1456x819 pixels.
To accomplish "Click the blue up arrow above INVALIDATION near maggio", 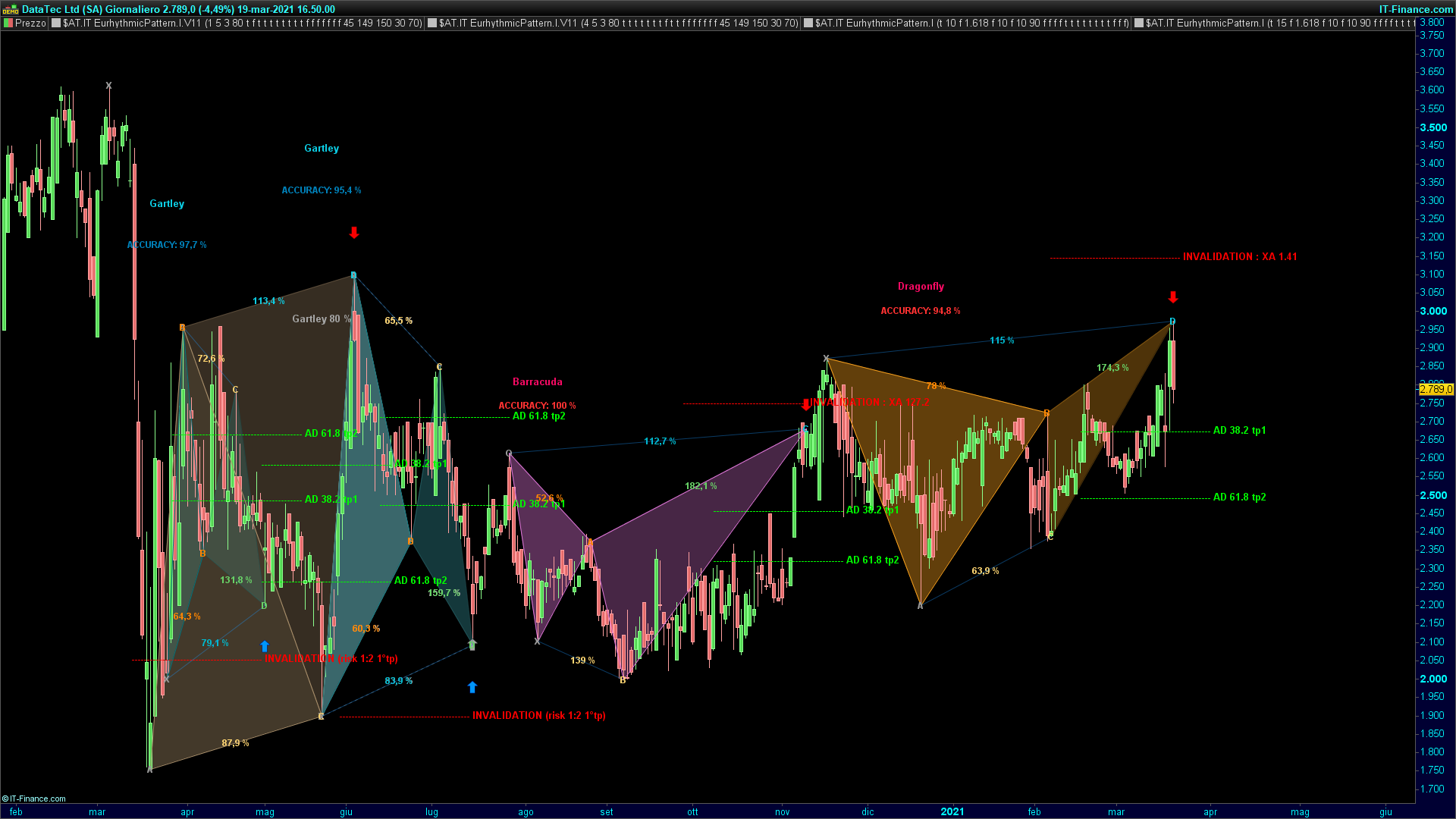I will (x=265, y=646).
